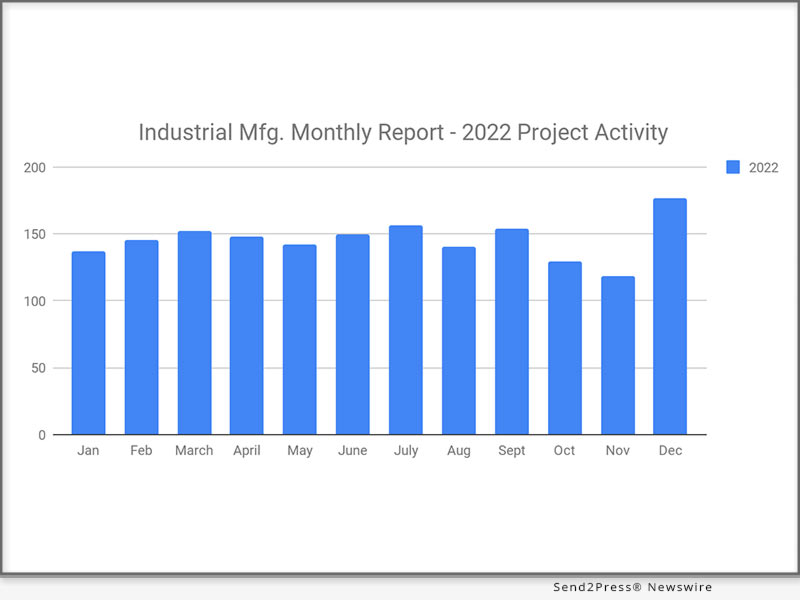Screen dimensions: 800x600
Task: Click the Jan x-axis label
Action: point(88,451)
